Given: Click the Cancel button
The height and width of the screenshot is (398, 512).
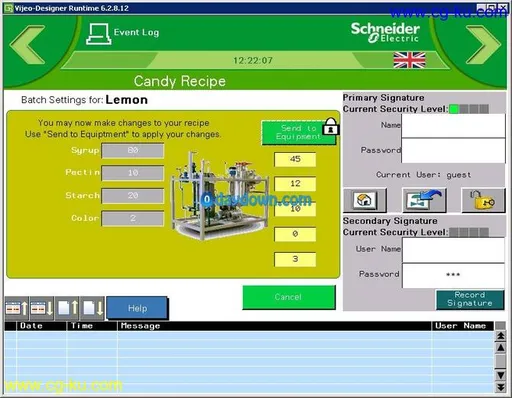Looking at the screenshot, I should point(289,297).
